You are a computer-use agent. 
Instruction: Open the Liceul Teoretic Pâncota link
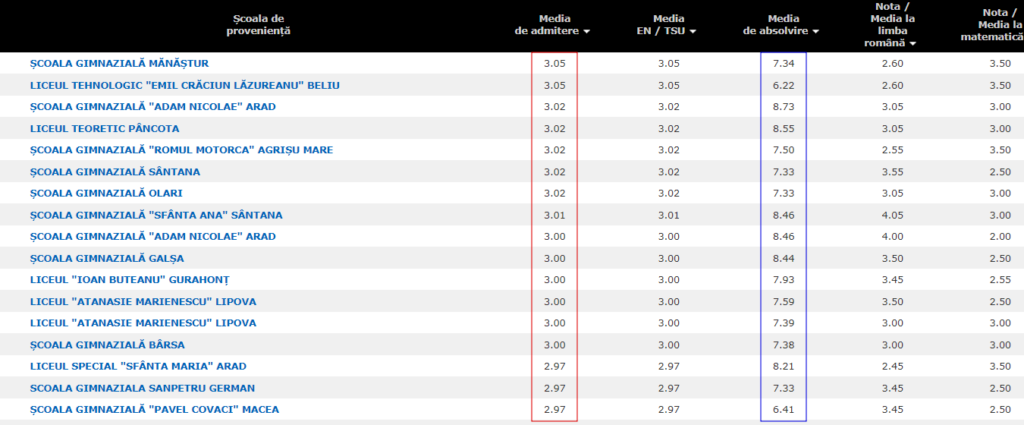pos(105,128)
